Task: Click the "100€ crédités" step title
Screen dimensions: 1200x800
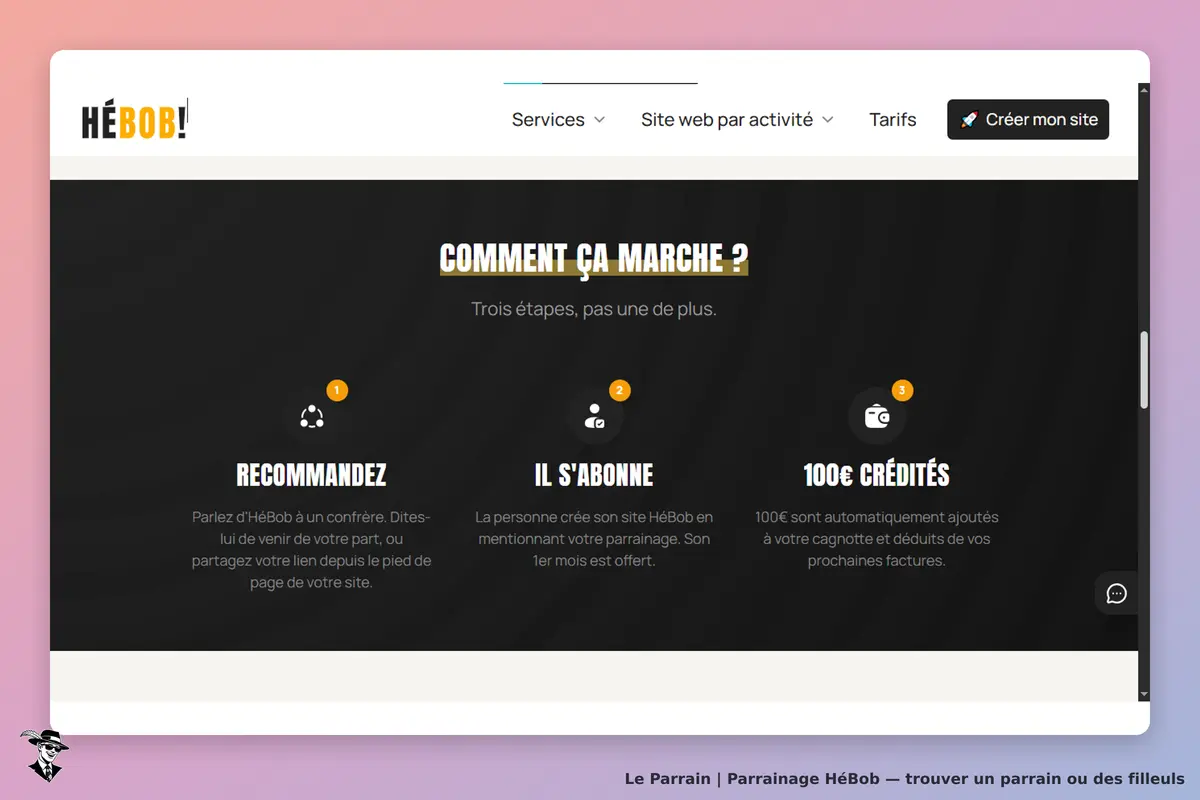Action: (877, 474)
